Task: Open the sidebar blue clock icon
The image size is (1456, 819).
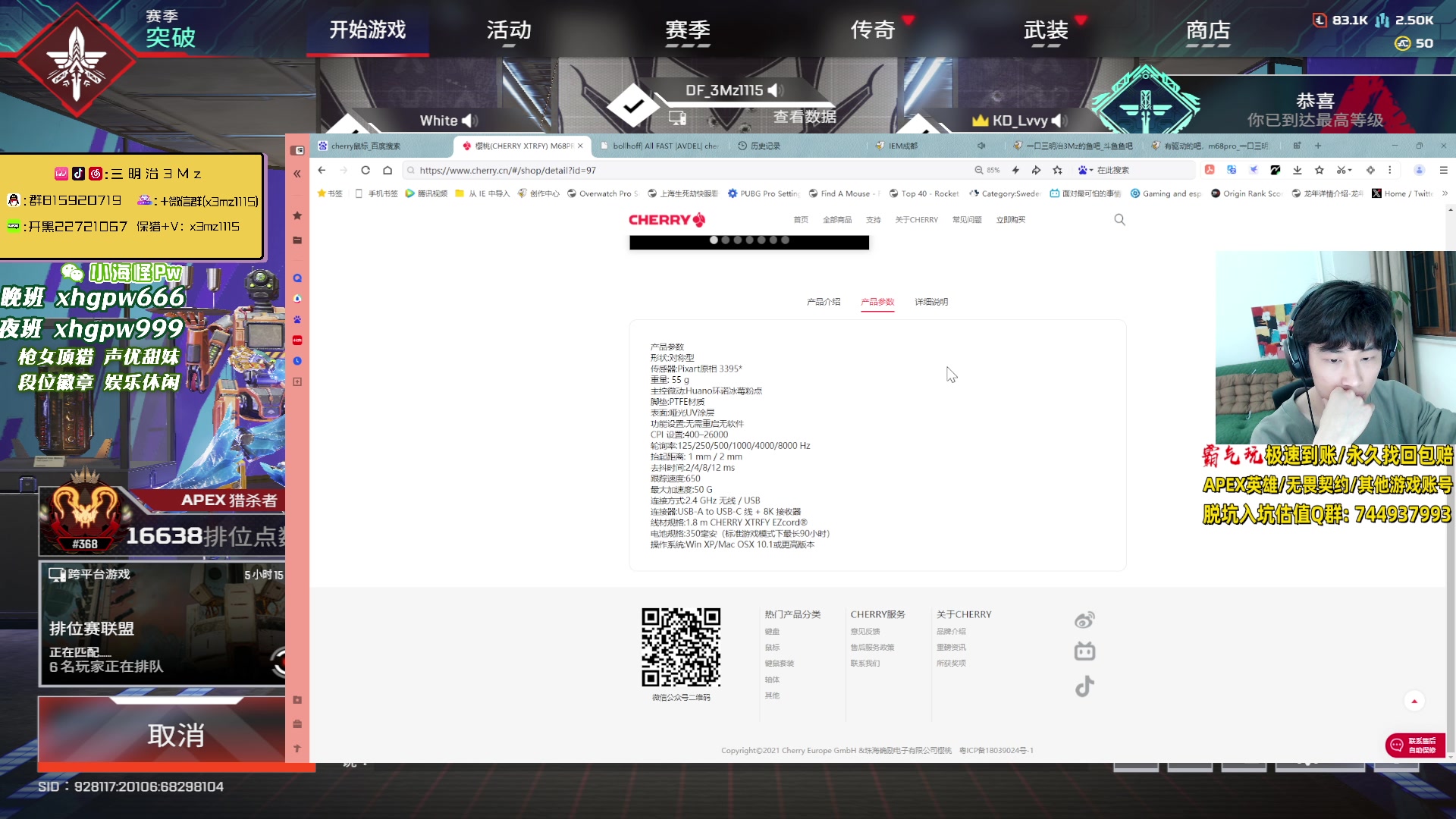Action: 297,361
